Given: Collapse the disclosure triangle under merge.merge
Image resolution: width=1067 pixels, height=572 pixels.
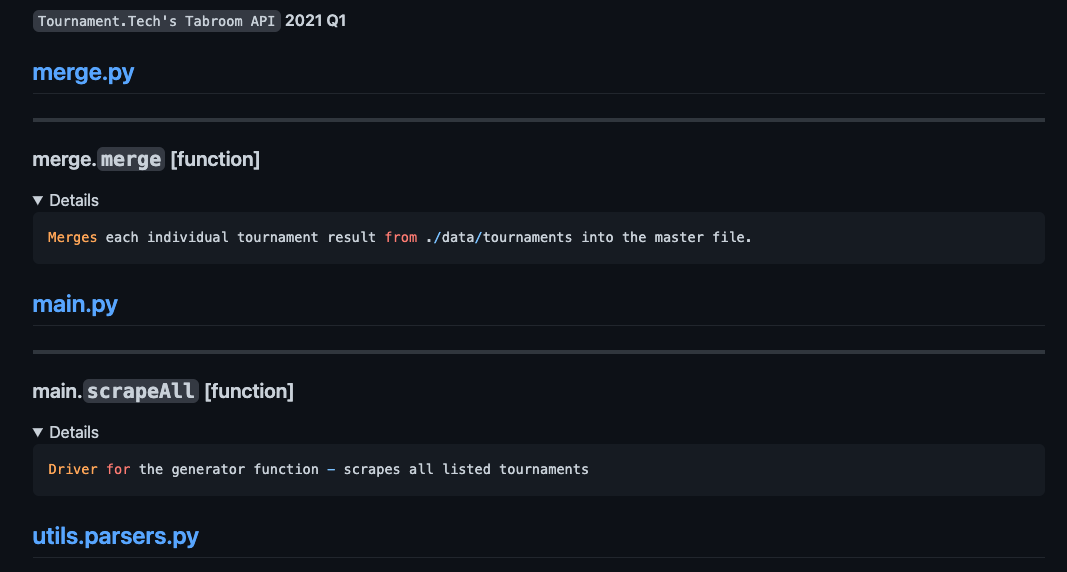Looking at the screenshot, I should 38,201.
